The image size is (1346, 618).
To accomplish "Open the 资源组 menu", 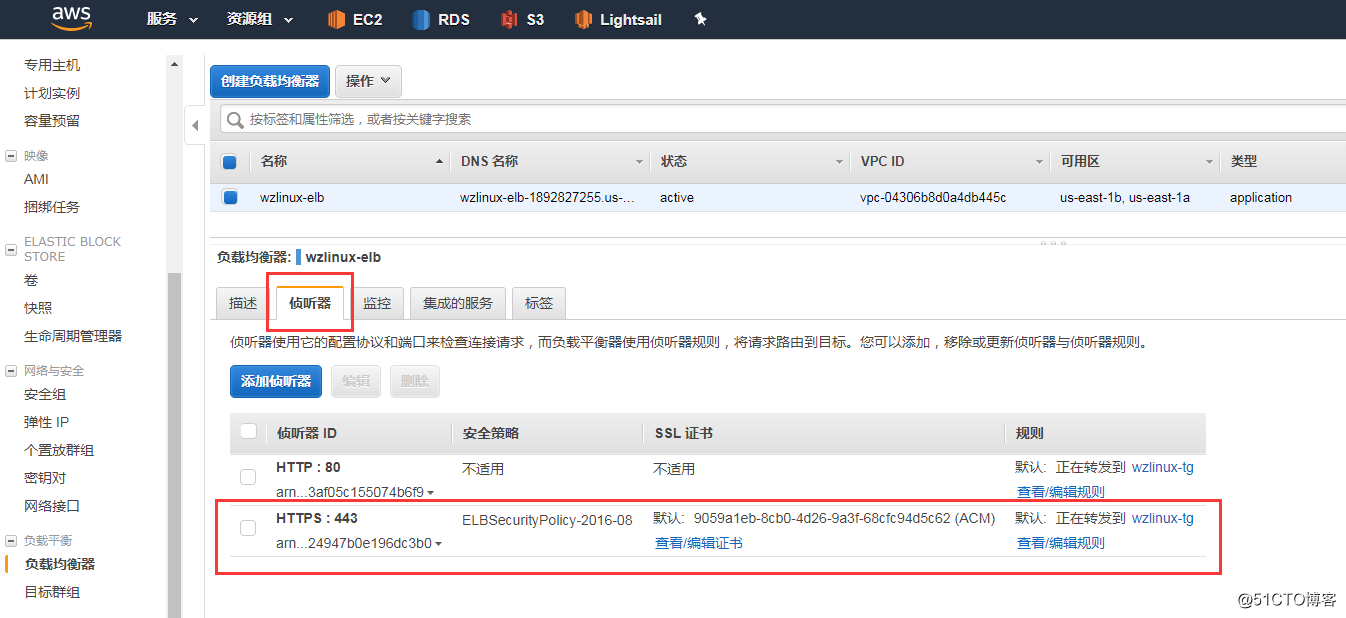I will click(260, 19).
